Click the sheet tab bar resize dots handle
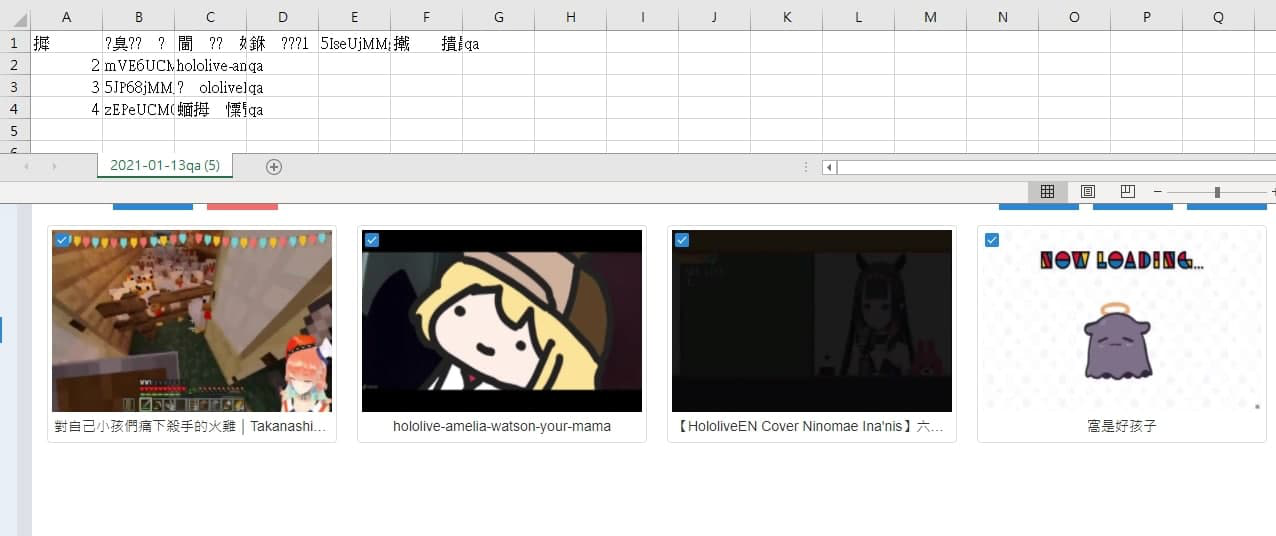 tap(806, 167)
